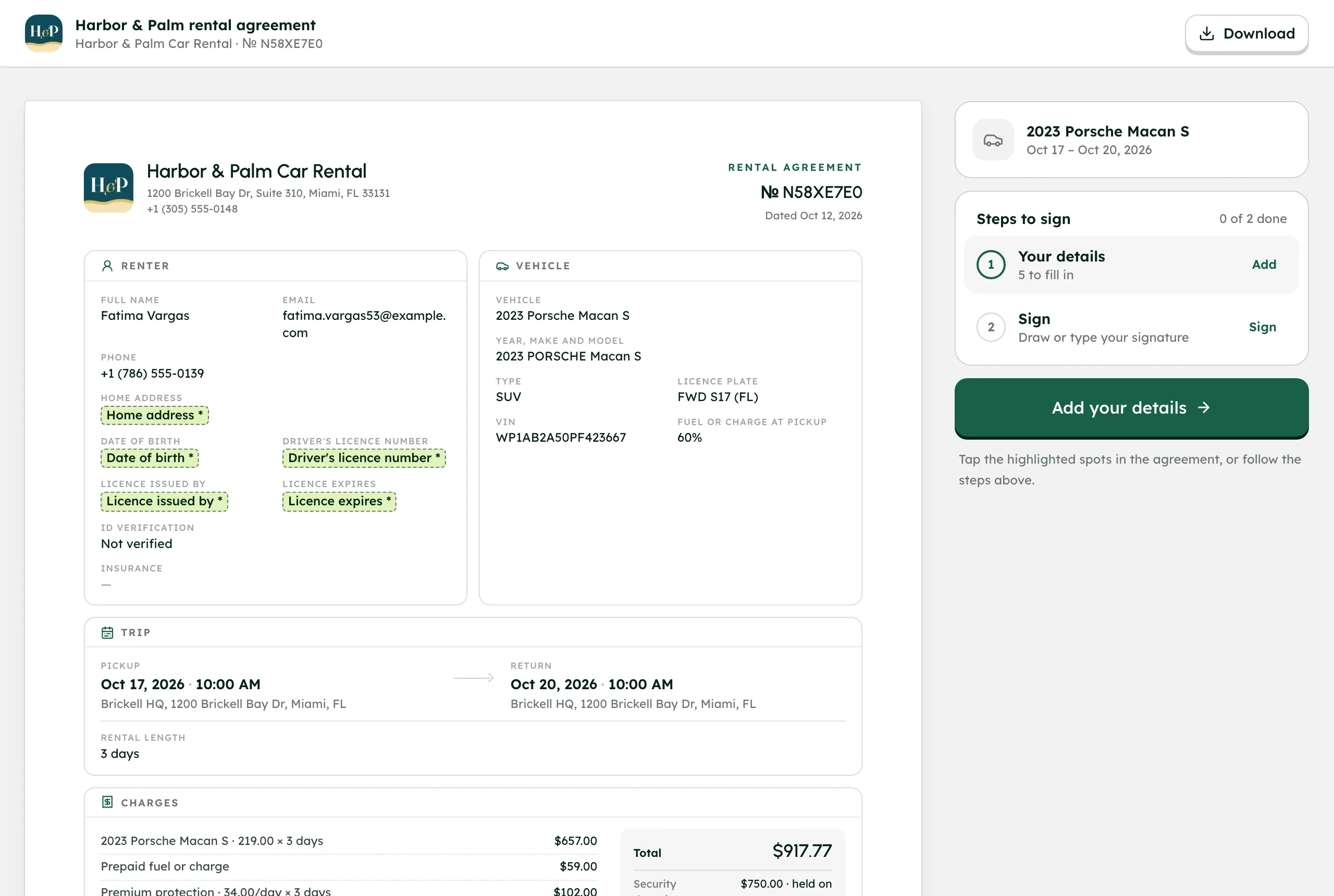Fill in the Date of birth field
Screen dimensions: 1334x896
(x=150, y=458)
